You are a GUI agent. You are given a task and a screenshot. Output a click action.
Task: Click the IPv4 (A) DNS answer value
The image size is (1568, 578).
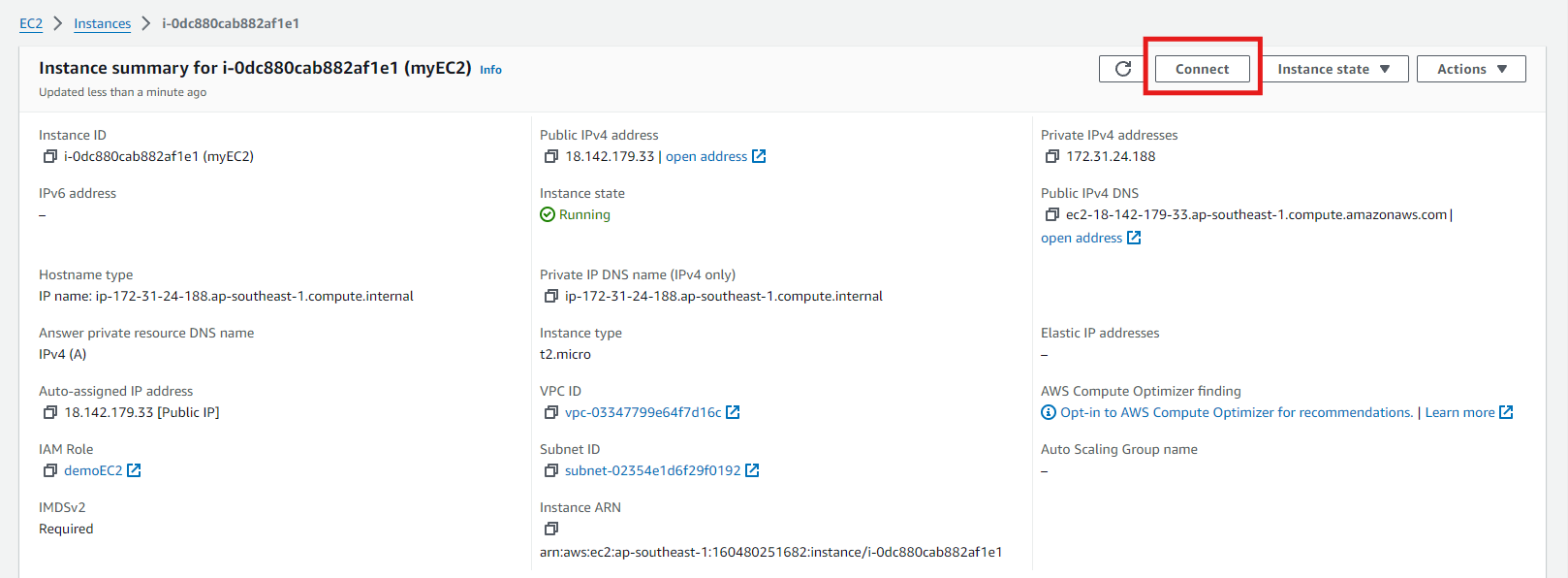click(x=62, y=354)
